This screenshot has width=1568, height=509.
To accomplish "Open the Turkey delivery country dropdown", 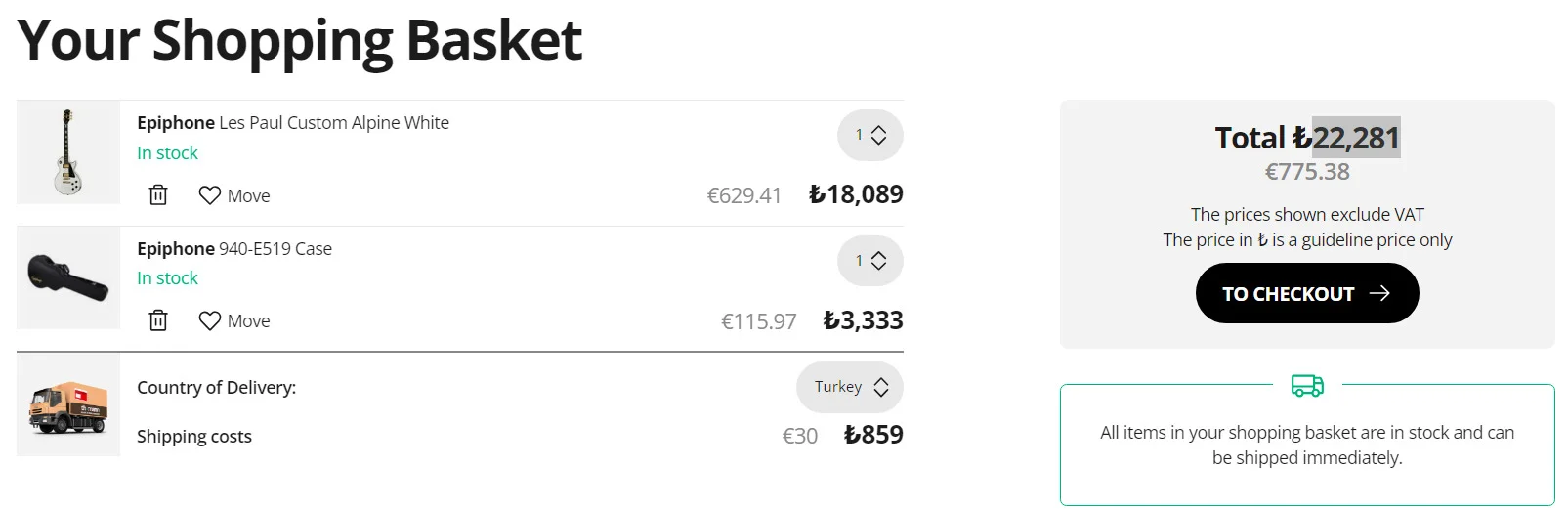I will click(850, 387).
